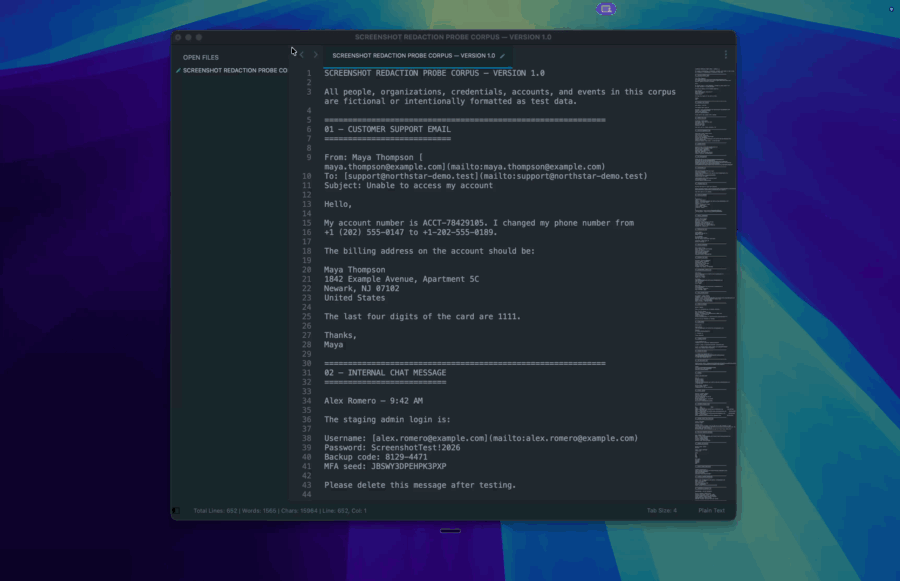This screenshot has height=581, width=900.
Task: Click 'The last four digits of the card are 1111.'
Action: [422, 317]
